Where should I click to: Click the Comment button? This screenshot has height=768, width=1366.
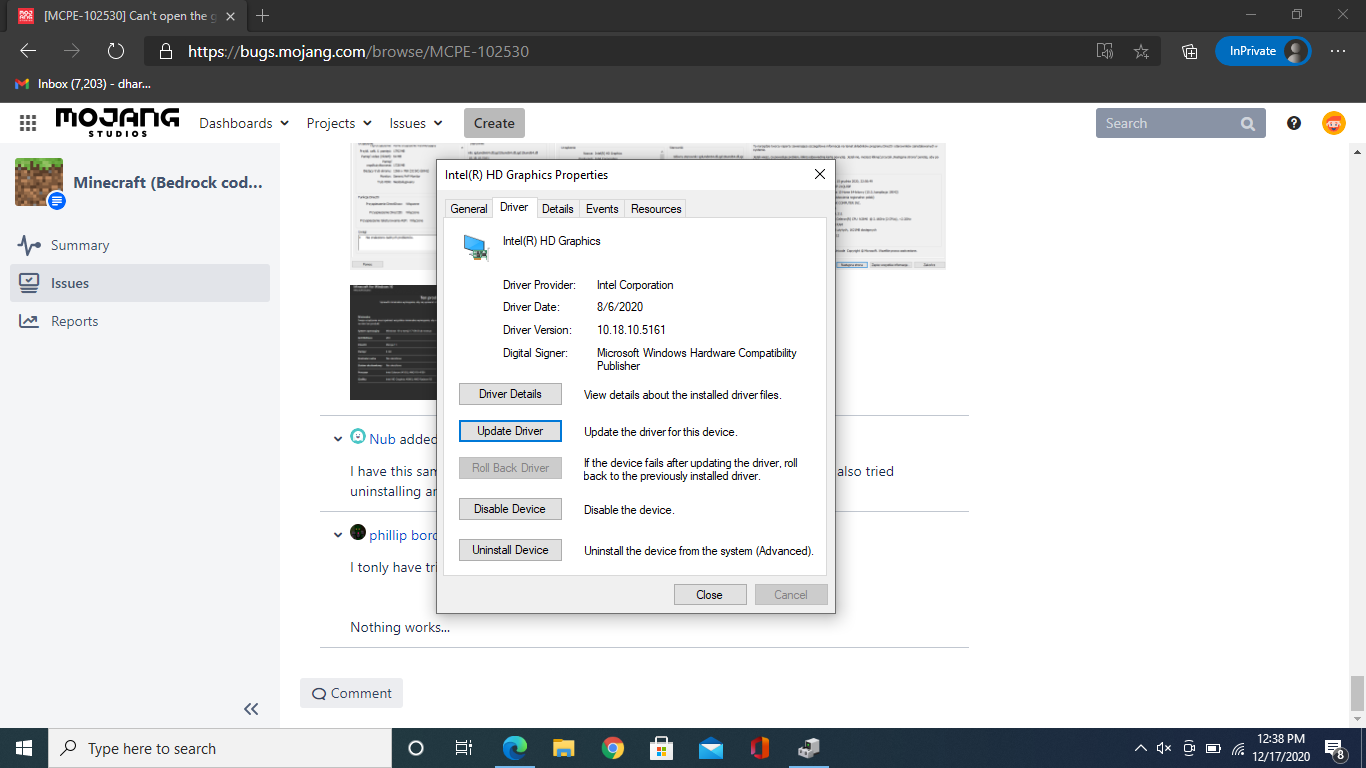click(x=351, y=693)
